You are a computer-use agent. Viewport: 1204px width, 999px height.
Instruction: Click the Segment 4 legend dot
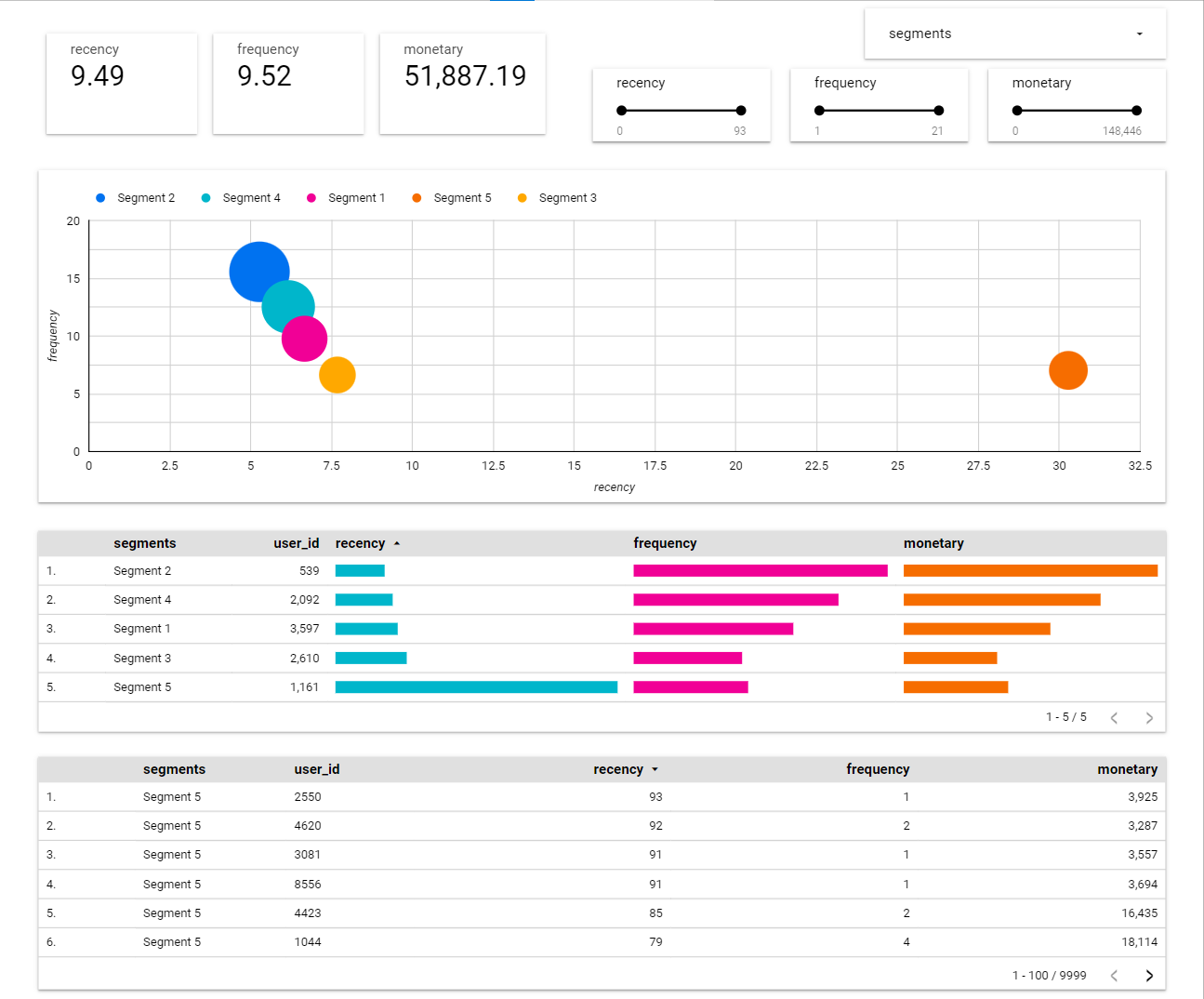205,198
